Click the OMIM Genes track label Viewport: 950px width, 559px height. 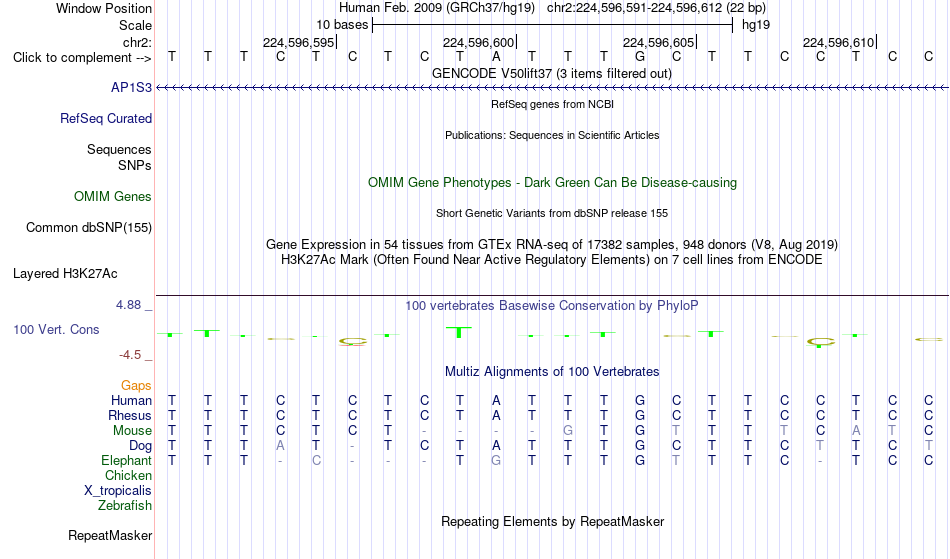point(112,197)
